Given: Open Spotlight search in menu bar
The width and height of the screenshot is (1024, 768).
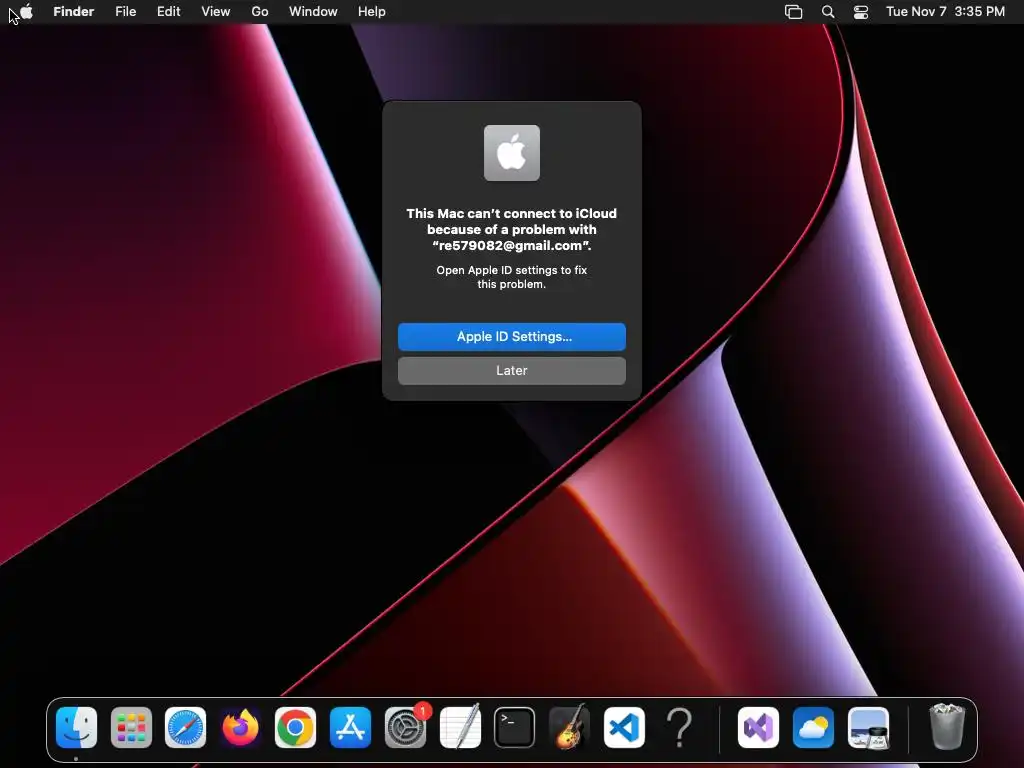Looking at the screenshot, I should point(827,12).
